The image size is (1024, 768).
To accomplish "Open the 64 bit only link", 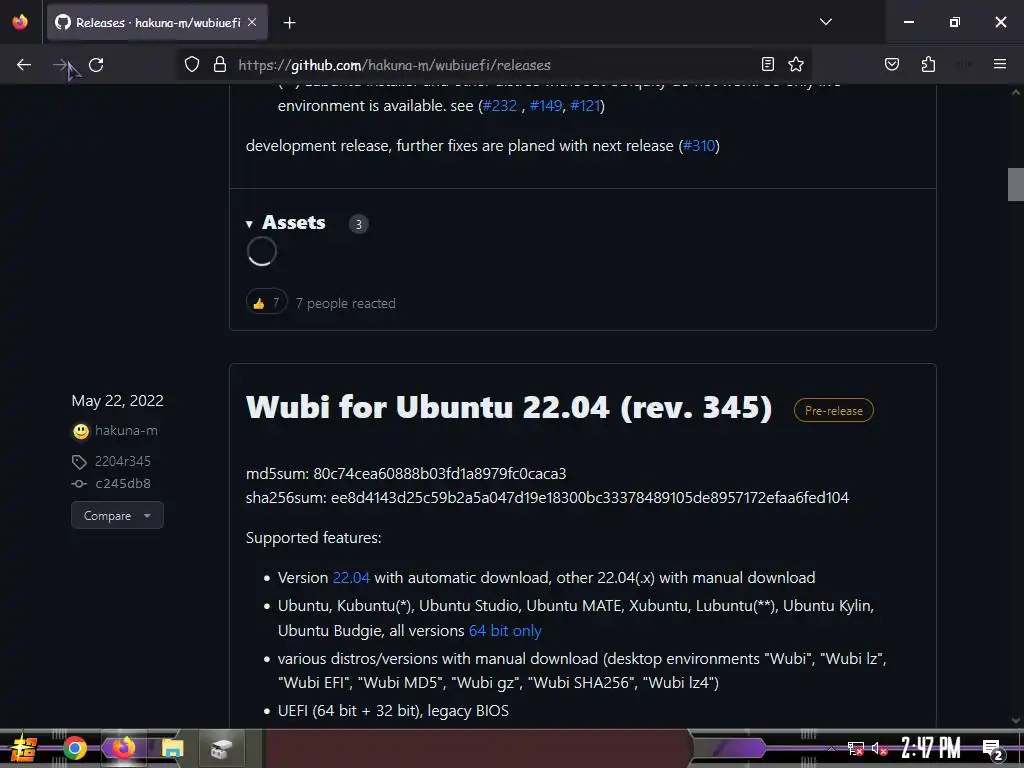I will tap(505, 631).
